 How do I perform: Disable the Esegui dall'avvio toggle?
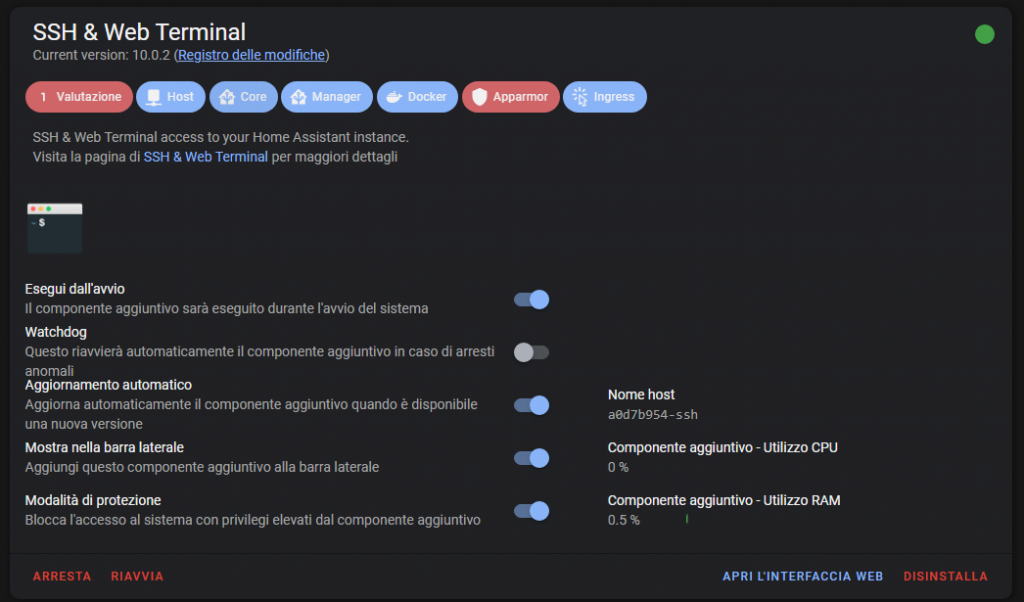click(531, 300)
